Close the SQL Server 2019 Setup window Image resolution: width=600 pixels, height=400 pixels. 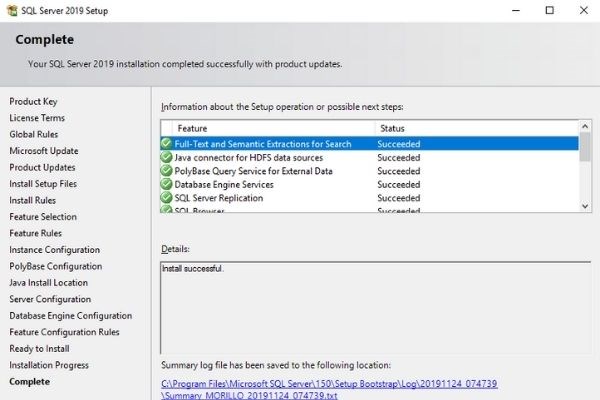[584, 10]
